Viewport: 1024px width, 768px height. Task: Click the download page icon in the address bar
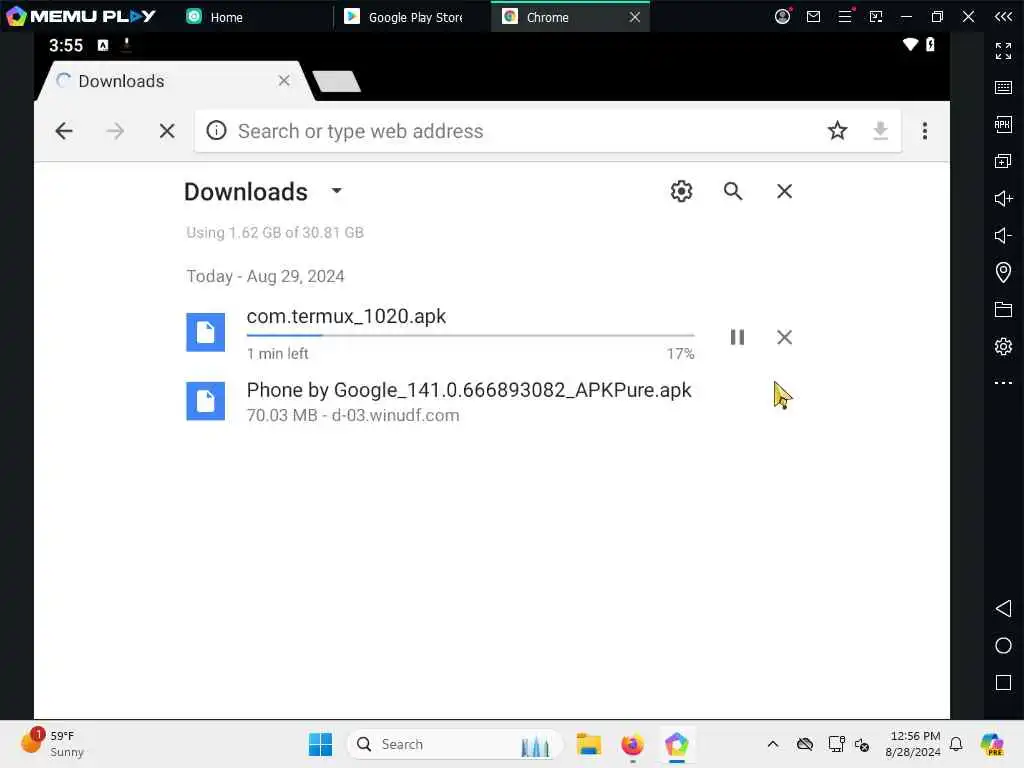coord(880,131)
